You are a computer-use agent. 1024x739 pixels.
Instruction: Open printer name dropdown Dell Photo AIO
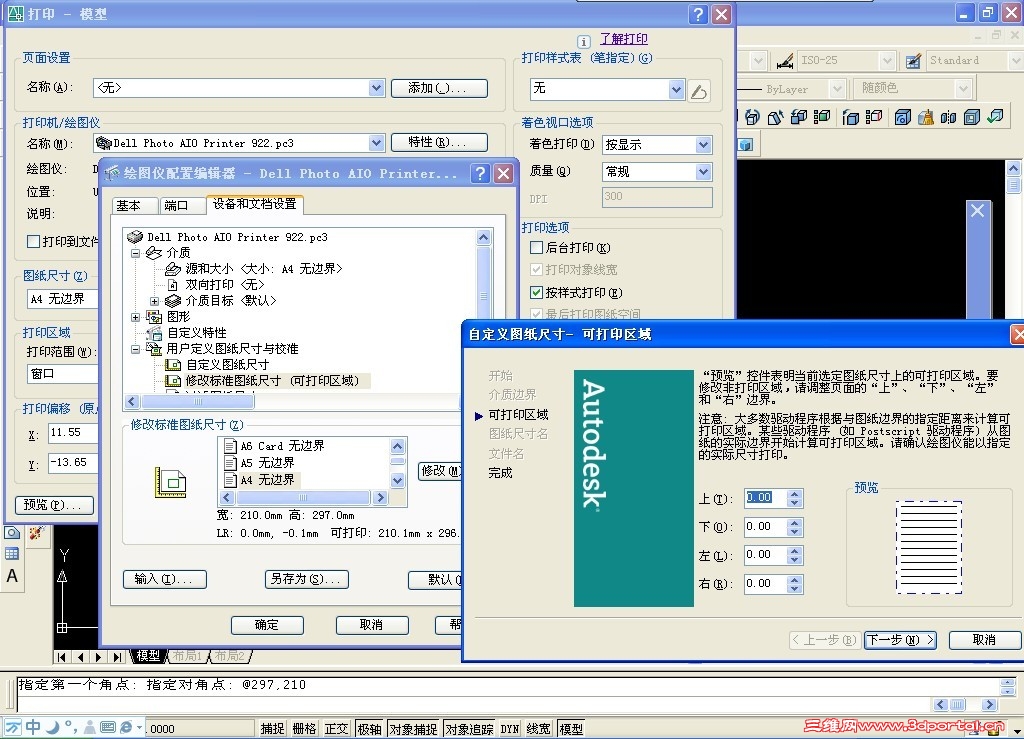[x=376, y=142]
